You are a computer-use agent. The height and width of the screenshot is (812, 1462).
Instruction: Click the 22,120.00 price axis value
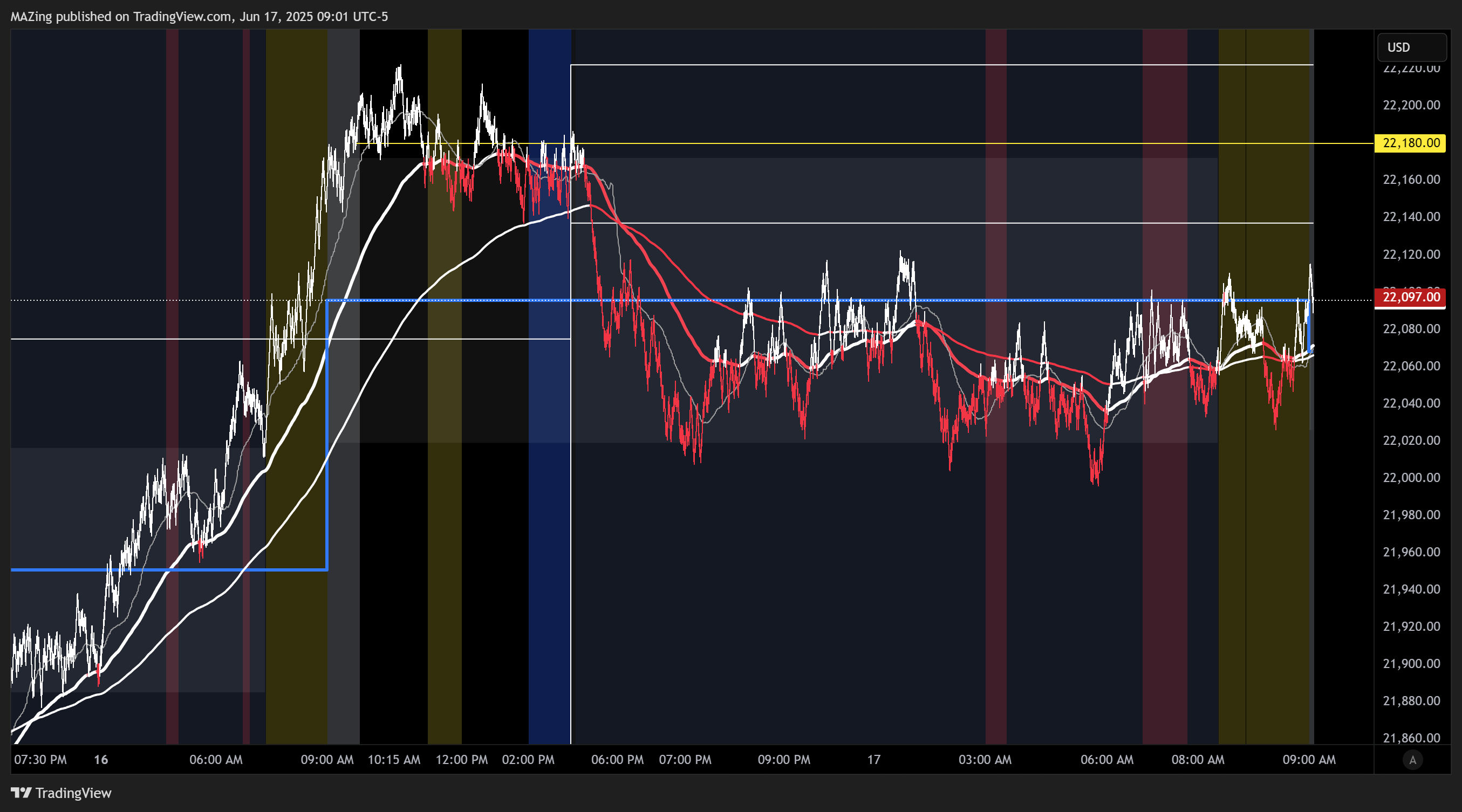point(1411,254)
